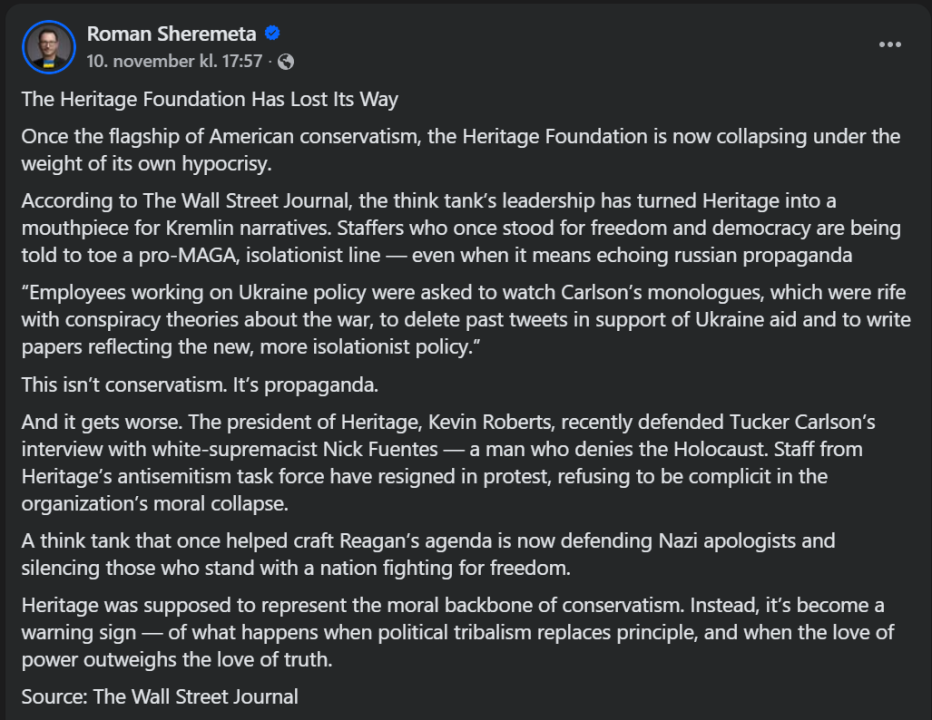Click the globe public audience icon
932x720 pixels.
point(286,62)
